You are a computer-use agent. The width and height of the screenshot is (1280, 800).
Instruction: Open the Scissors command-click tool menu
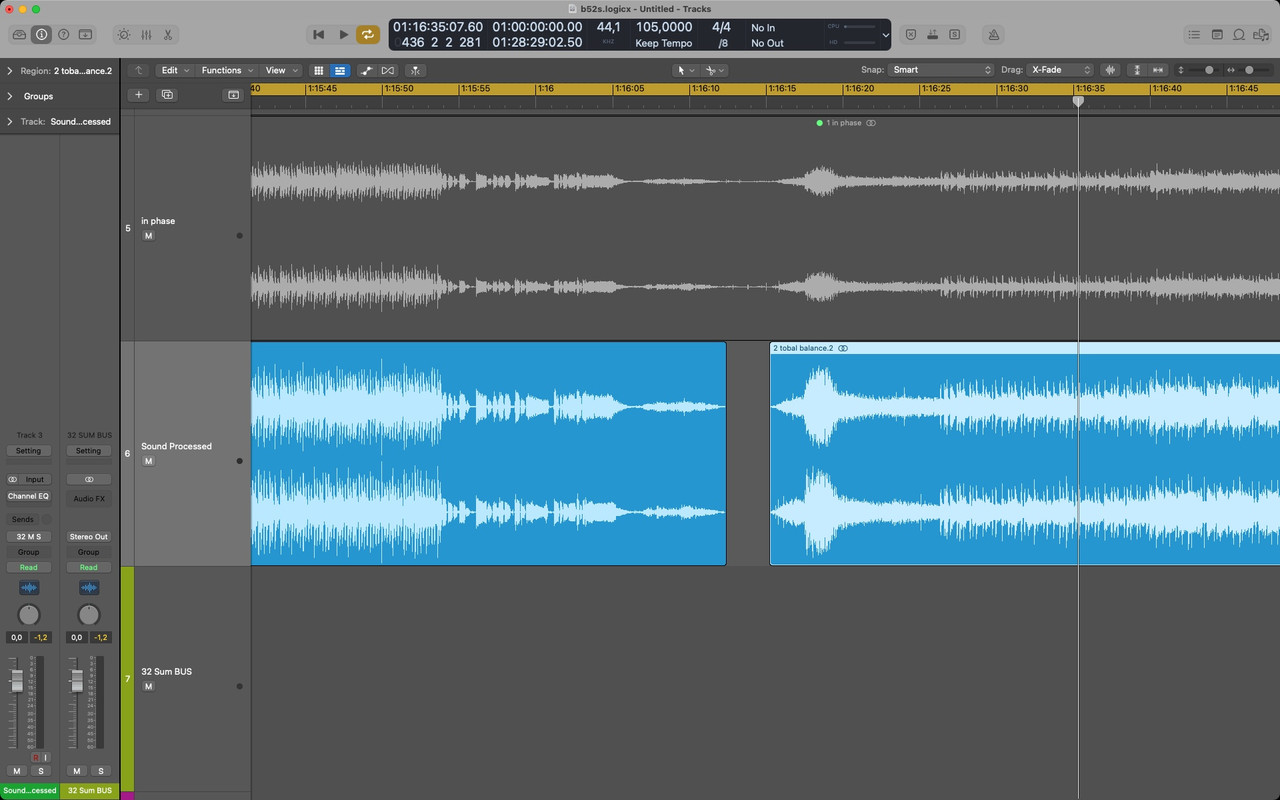[714, 70]
